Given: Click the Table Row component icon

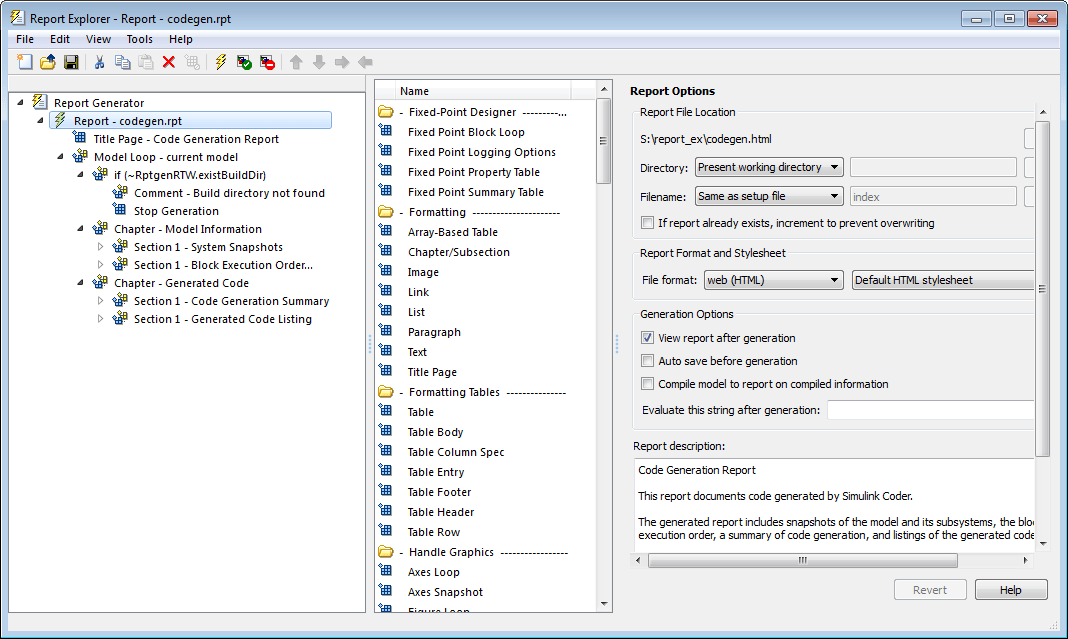Looking at the screenshot, I should point(386,531).
